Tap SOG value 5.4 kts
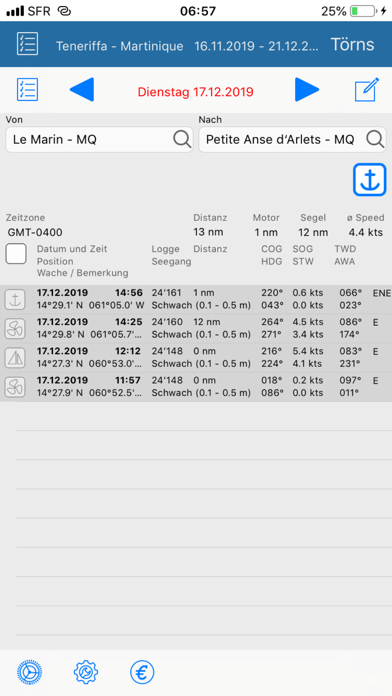Image resolution: width=392 pixels, height=696 pixels. pos(308,352)
